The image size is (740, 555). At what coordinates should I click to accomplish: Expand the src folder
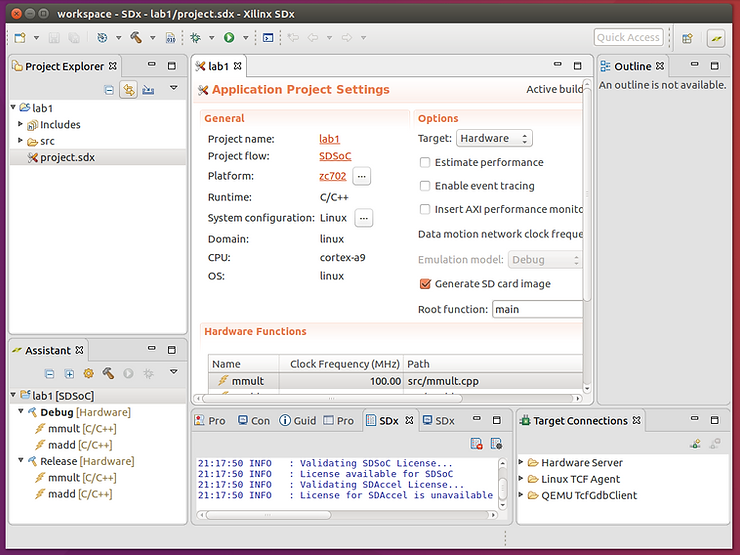coord(20,140)
